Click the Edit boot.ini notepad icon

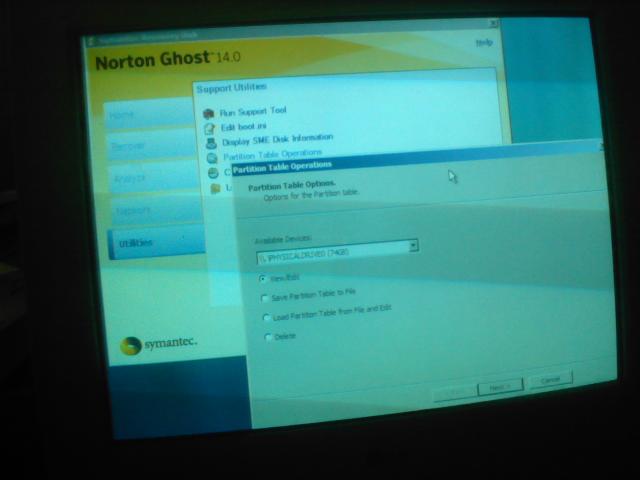209,129
